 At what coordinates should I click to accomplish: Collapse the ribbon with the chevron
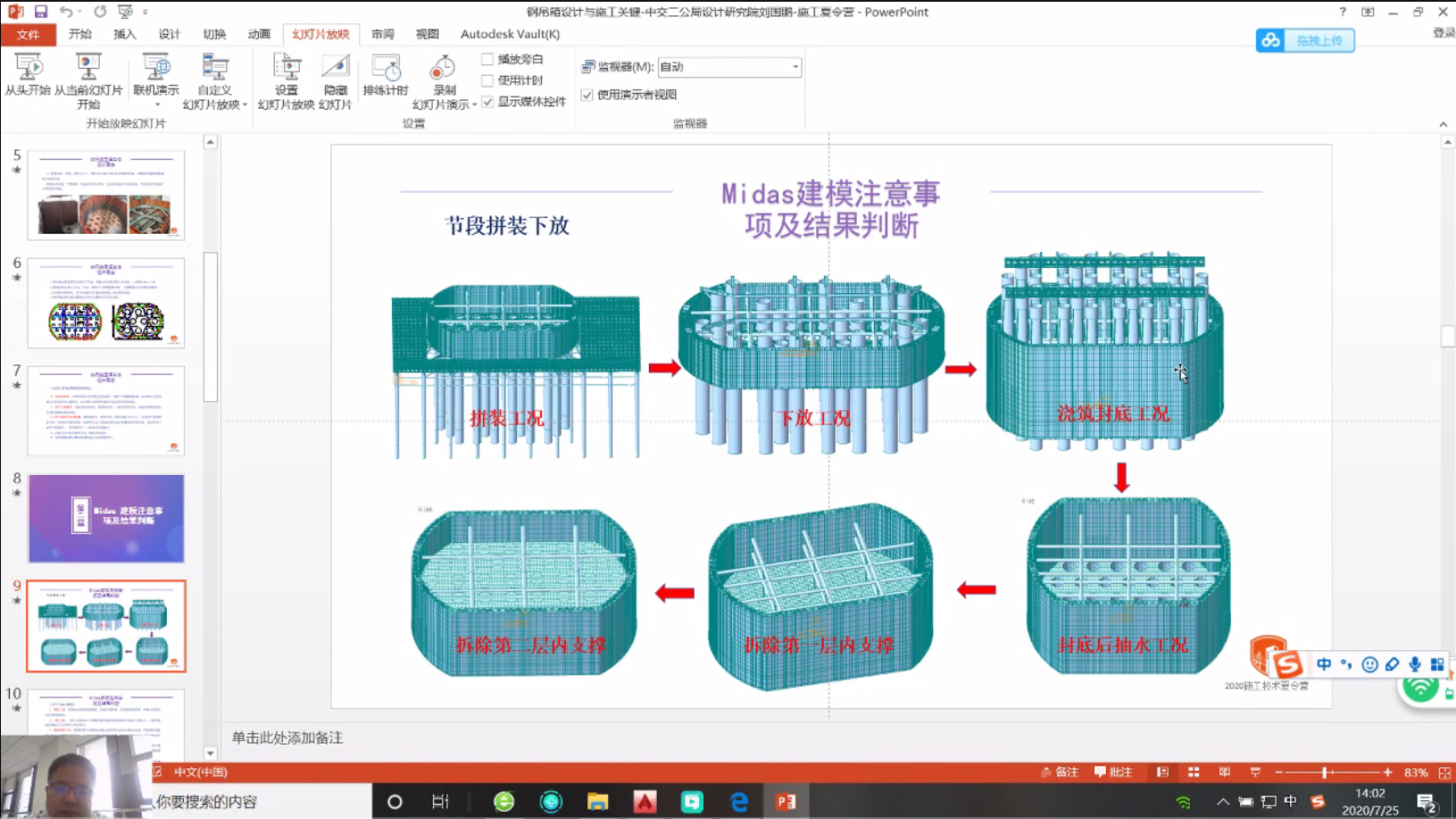pyautogui.click(x=1444, y=124)
